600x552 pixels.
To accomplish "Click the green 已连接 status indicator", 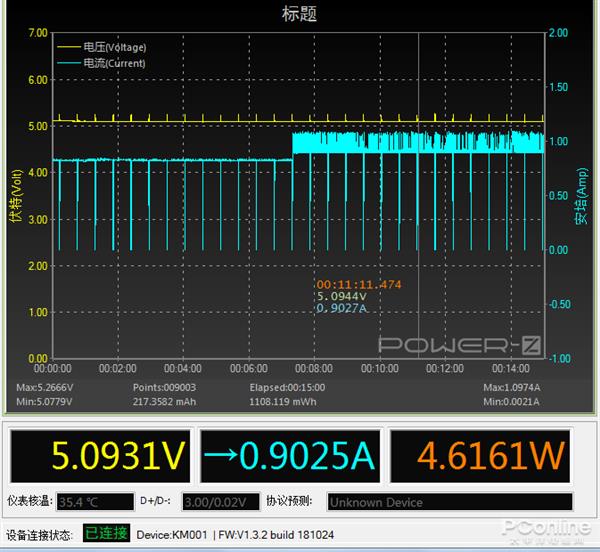I will tap(106, 533).
